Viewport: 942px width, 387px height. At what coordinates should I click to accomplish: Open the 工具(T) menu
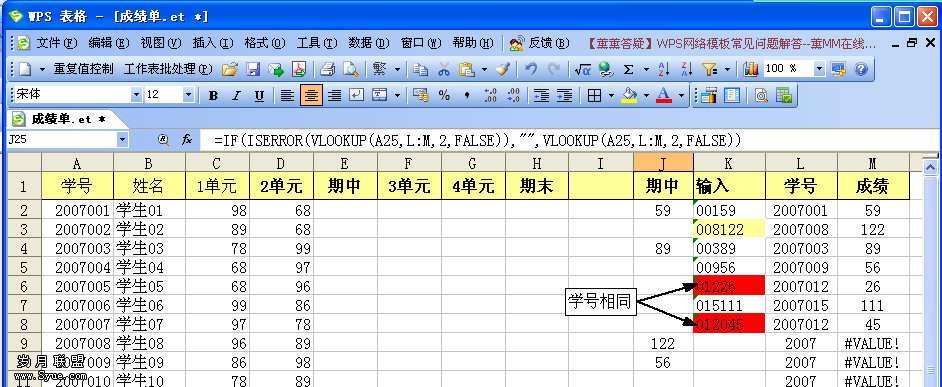pyautogui.click(x=317, y=43)
